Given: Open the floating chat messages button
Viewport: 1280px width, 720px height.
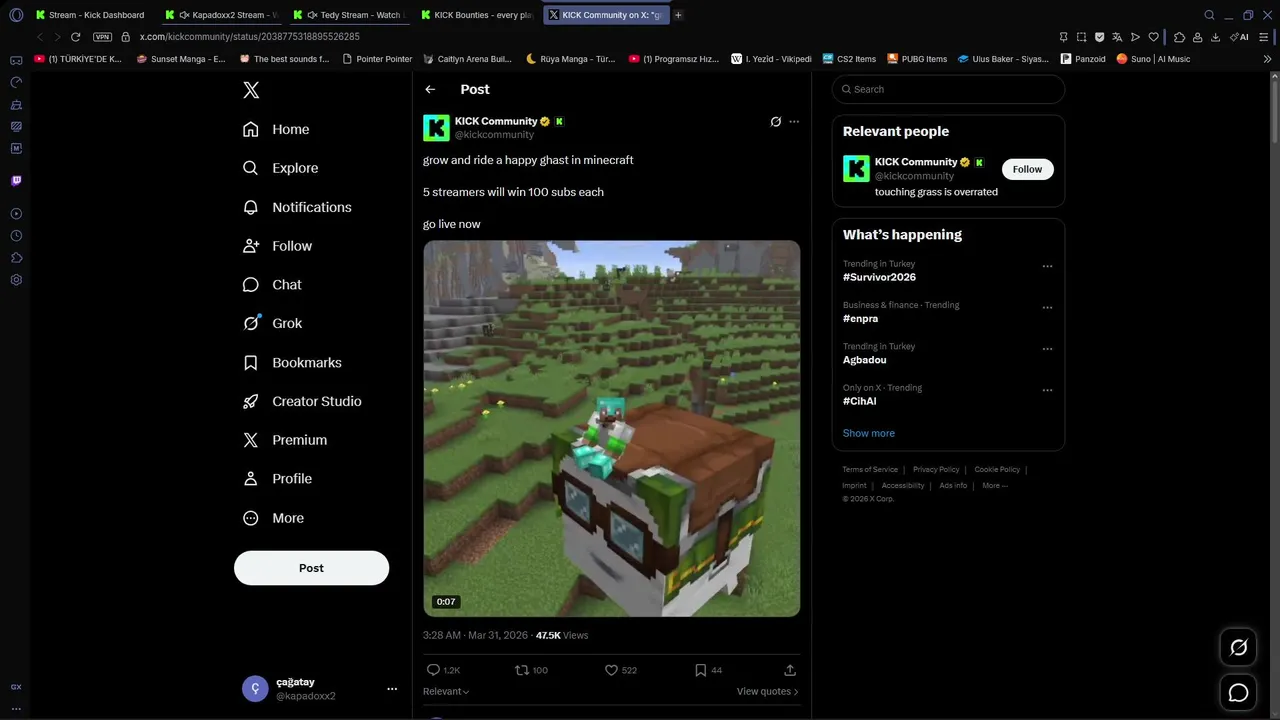Looking at the screenshot, I should (1238, 693).
